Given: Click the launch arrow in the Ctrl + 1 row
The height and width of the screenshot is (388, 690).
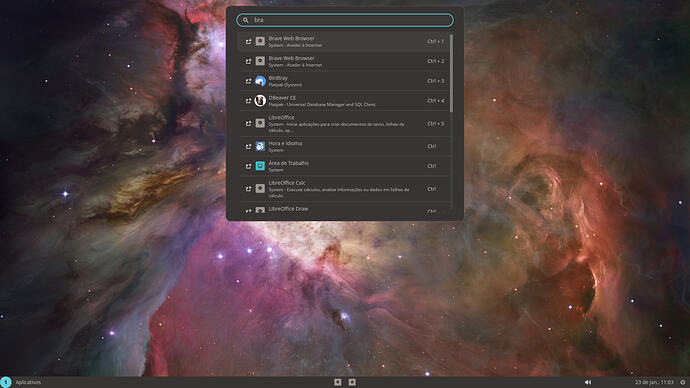Looking at the screenshot, I should [248, 41].
